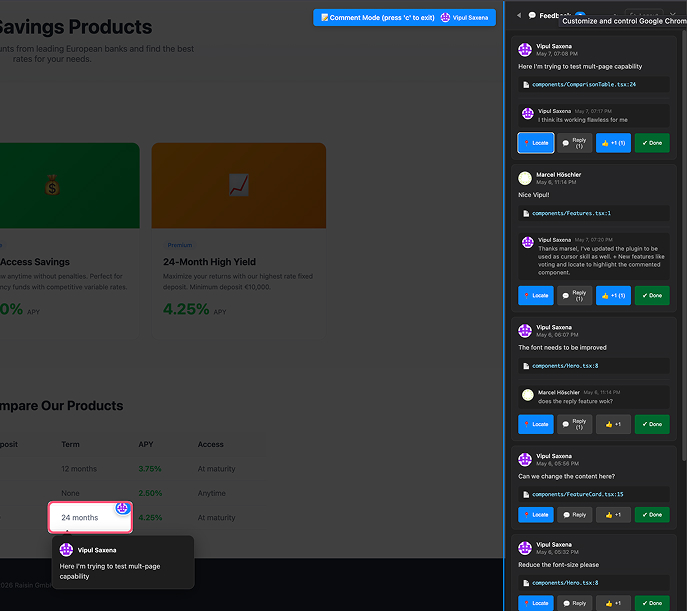Click avatar on 'The font needs to be improved' comment
Screen dimensions: 687x611
525,331
